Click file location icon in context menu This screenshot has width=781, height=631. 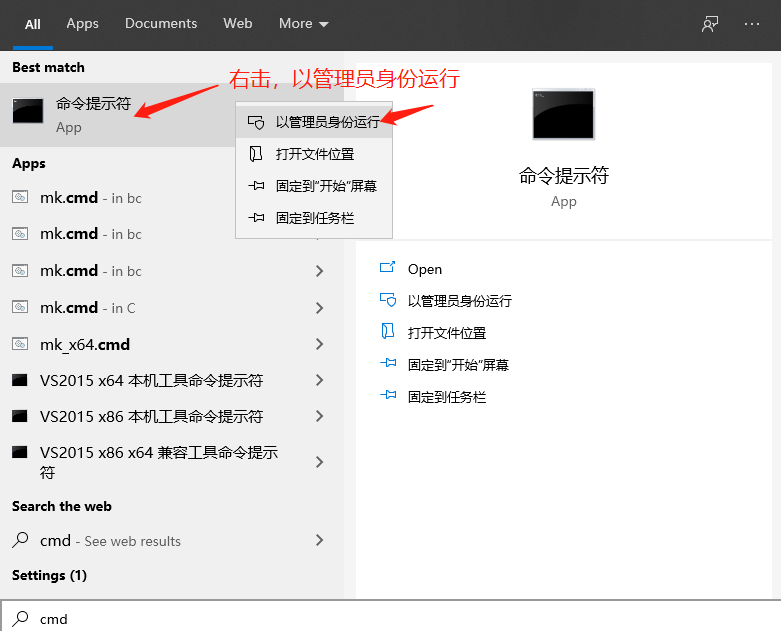tap(256, 154)
